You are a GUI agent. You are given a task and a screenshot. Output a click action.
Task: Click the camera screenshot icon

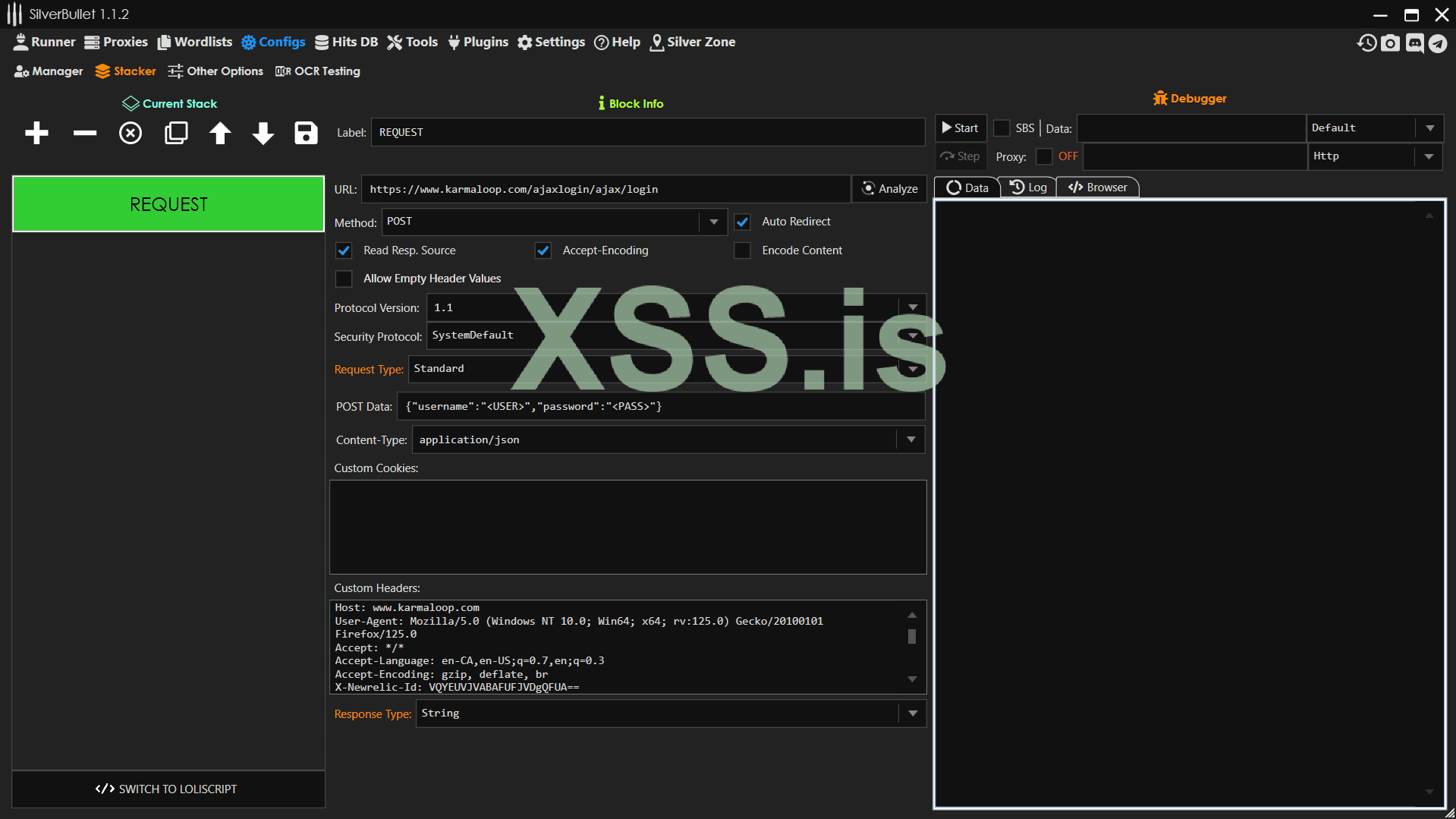click(1390, 43)
